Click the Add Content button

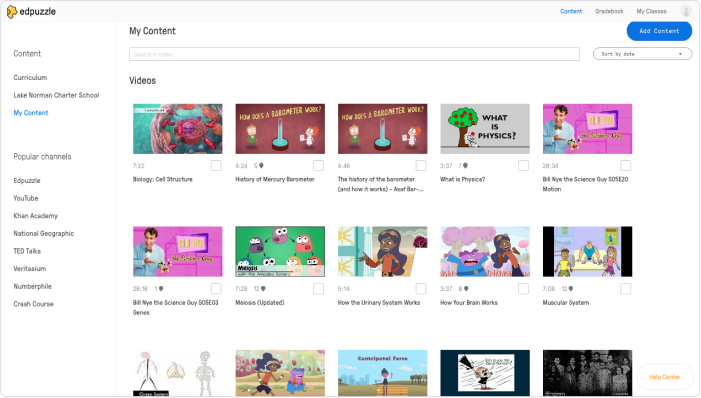click(x=659, y=31)
